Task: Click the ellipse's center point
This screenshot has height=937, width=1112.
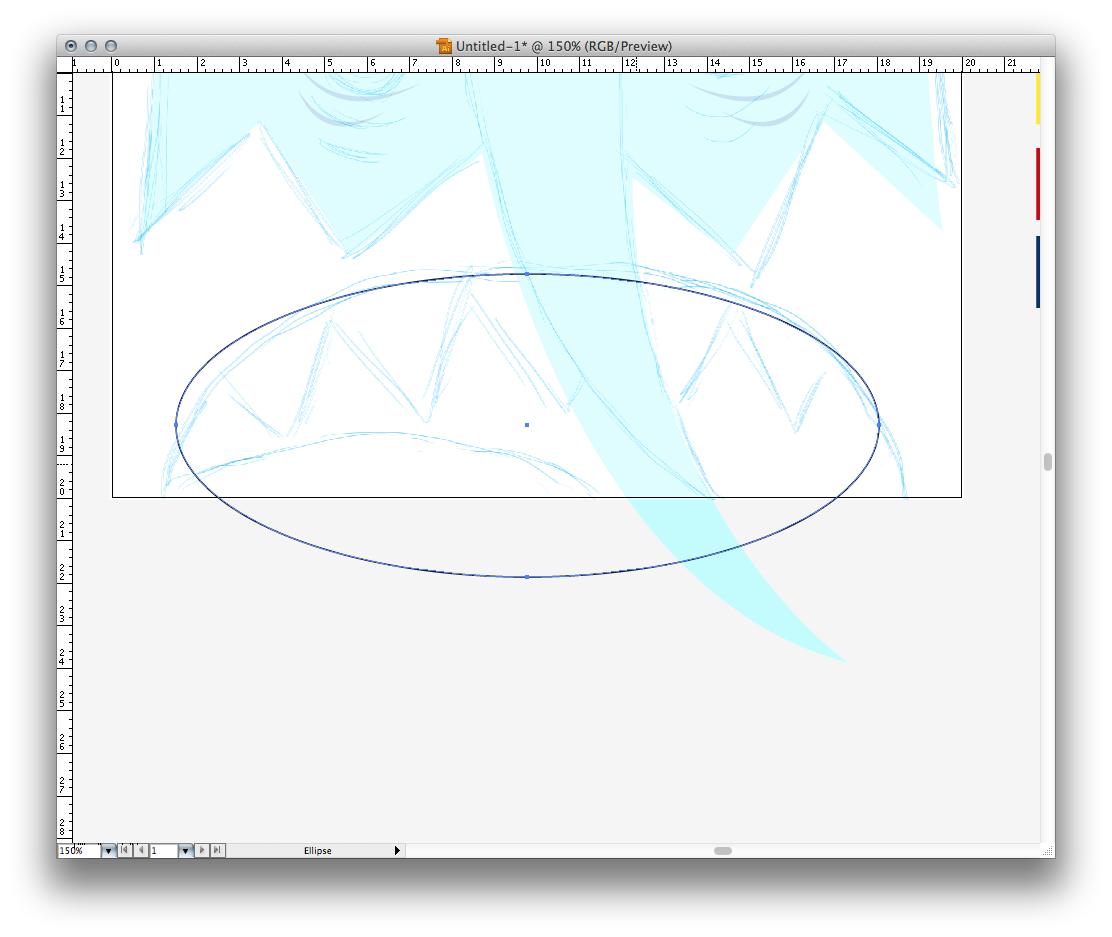Action: click(527, 425)
